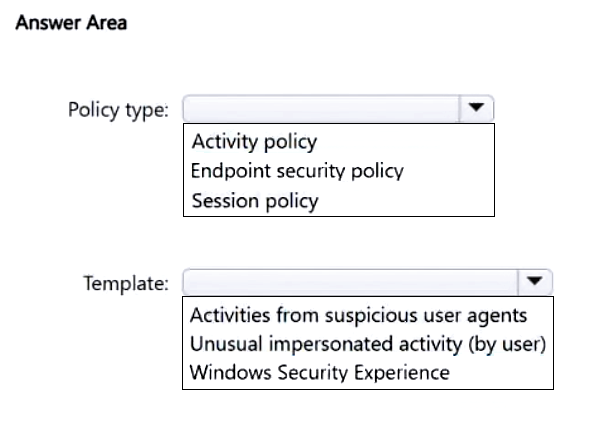This screenshot has height=425, width=604.
Task: Pick the Windows Security Experience template
Action: tap(319, 372)
